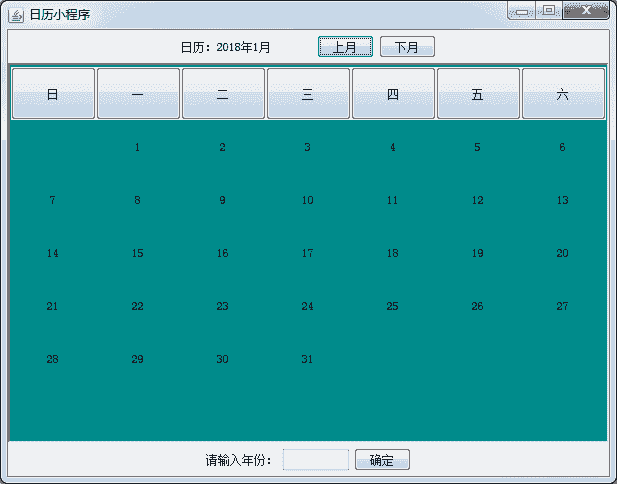This screenshot has width=617, height=484.
Task: Select day 15 in the calendar
Action: pos(137,253)
